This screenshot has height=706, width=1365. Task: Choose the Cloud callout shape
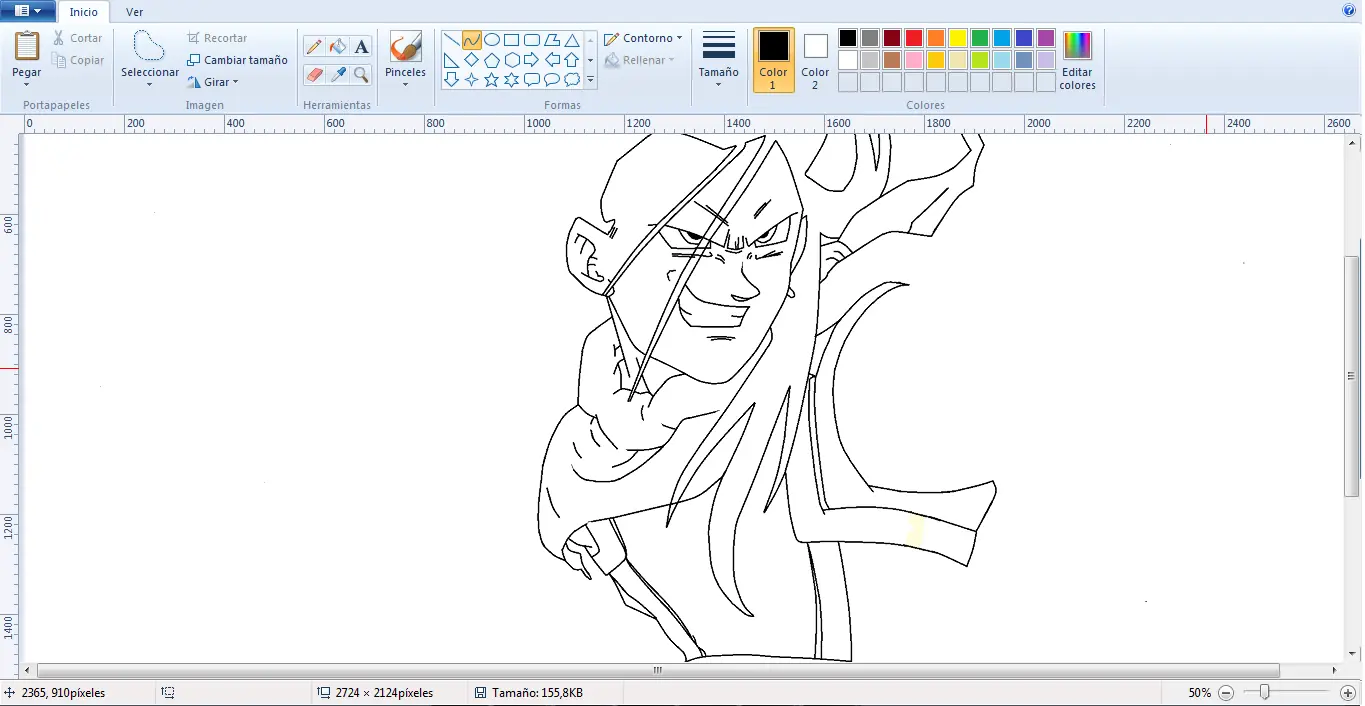pos(572,79)
